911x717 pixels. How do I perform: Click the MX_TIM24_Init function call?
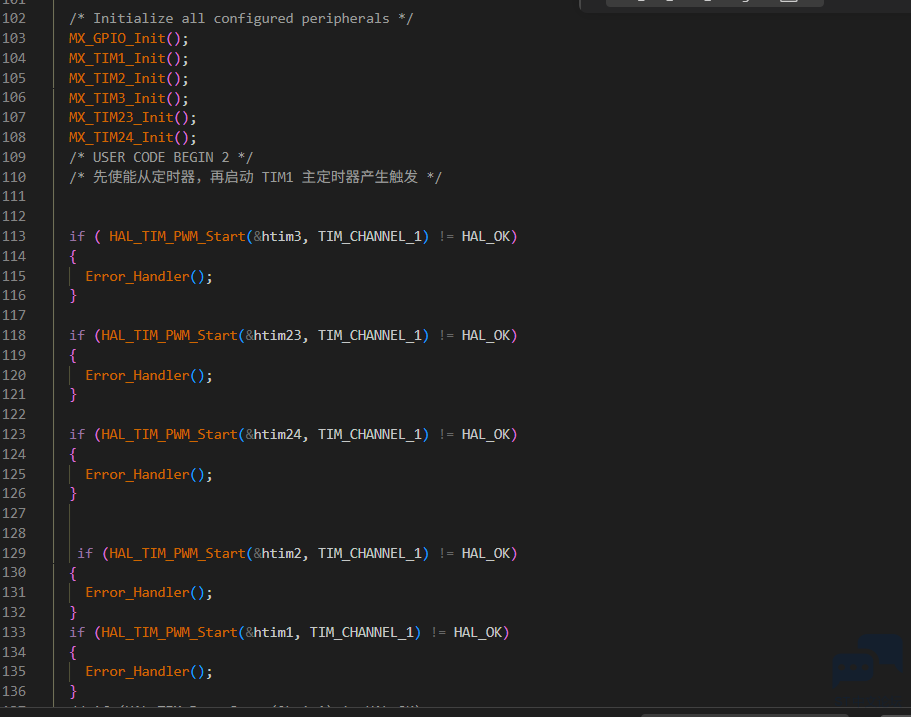tap(132, 138)
